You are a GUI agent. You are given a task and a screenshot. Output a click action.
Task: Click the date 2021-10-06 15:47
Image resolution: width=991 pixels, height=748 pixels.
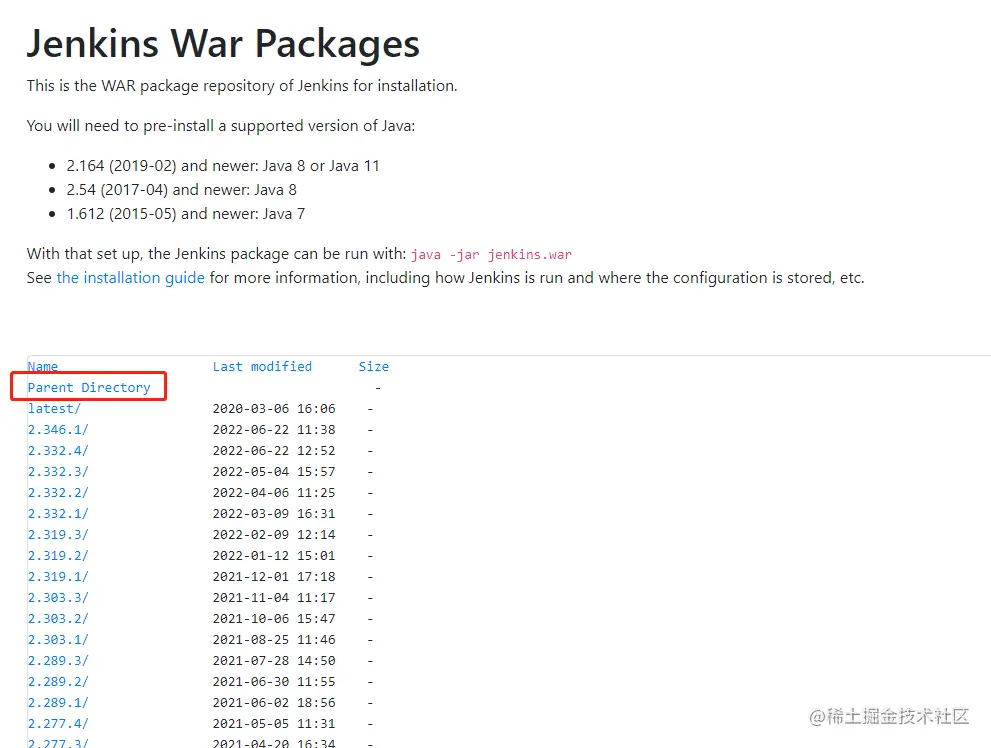274,618
